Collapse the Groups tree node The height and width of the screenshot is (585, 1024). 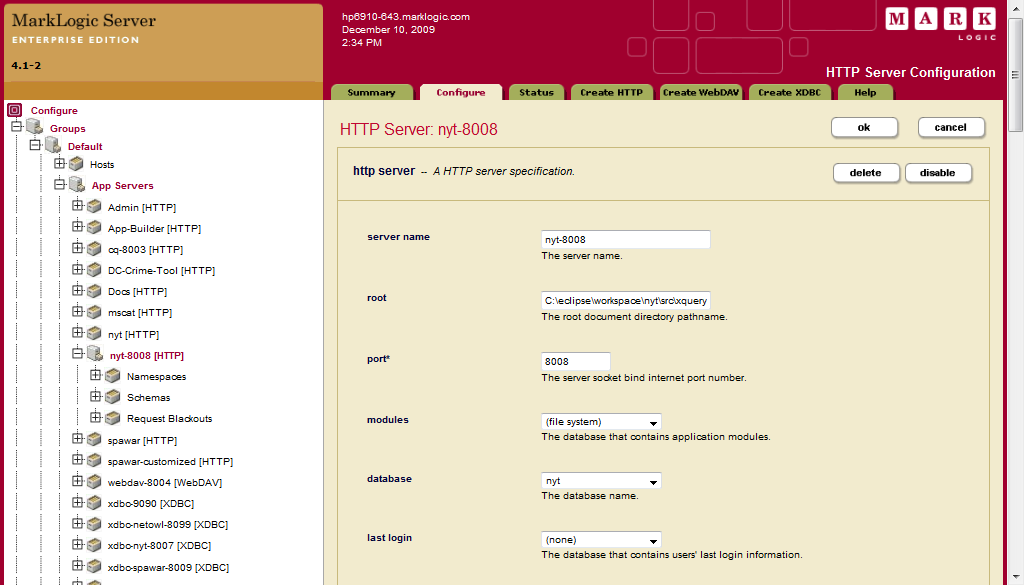[17, 126]
